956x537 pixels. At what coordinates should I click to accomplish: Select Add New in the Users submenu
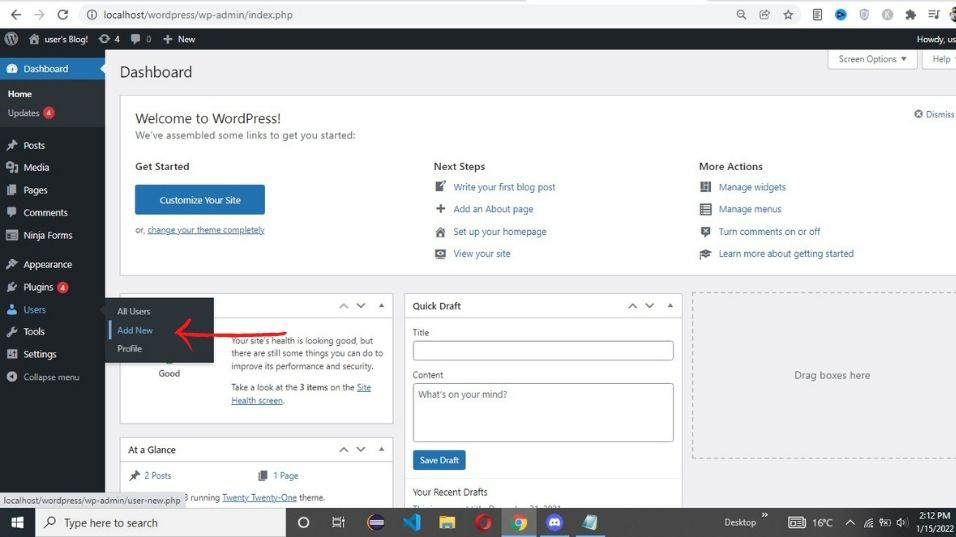[x=135, y=330]
